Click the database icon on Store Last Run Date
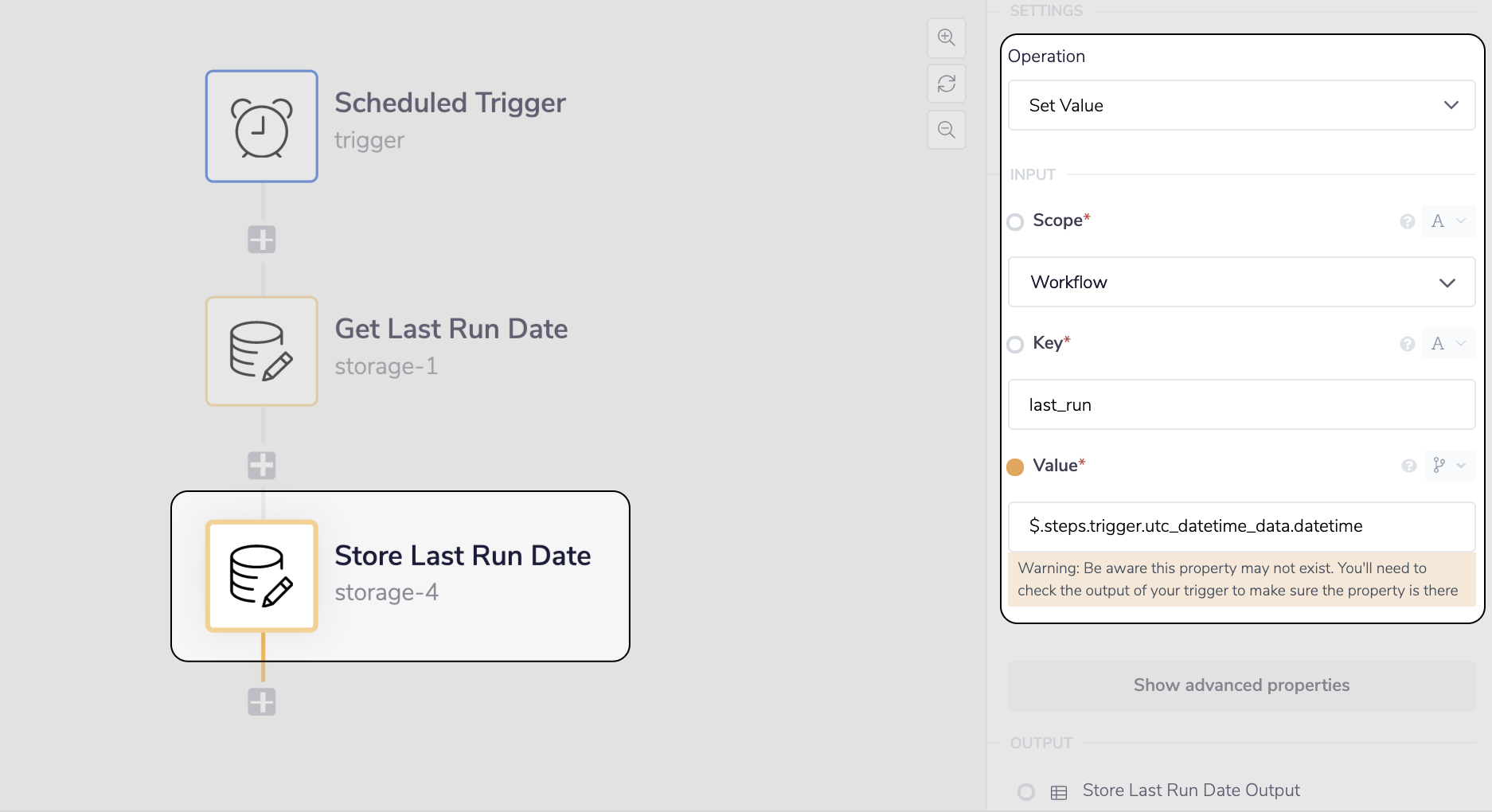This screenshot has width=1492, height=812. [261, 576]
